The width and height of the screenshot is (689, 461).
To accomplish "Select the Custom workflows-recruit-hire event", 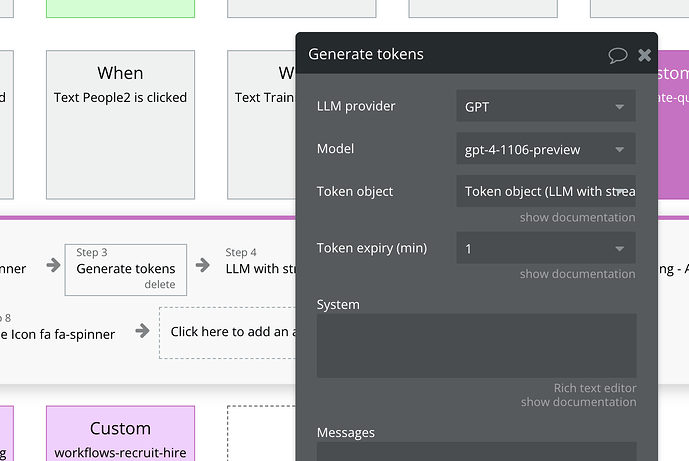I will click(x=120, y=438).
